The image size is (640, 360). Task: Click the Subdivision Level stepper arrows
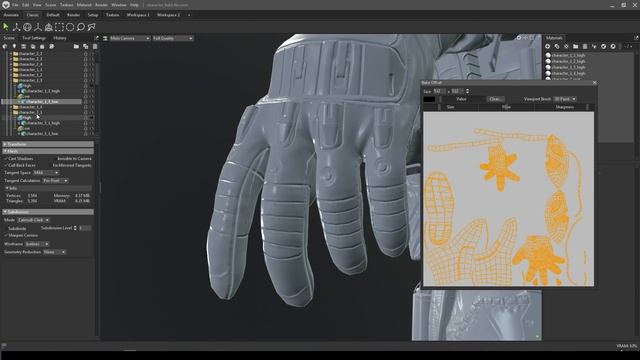(x=75, y=228)
